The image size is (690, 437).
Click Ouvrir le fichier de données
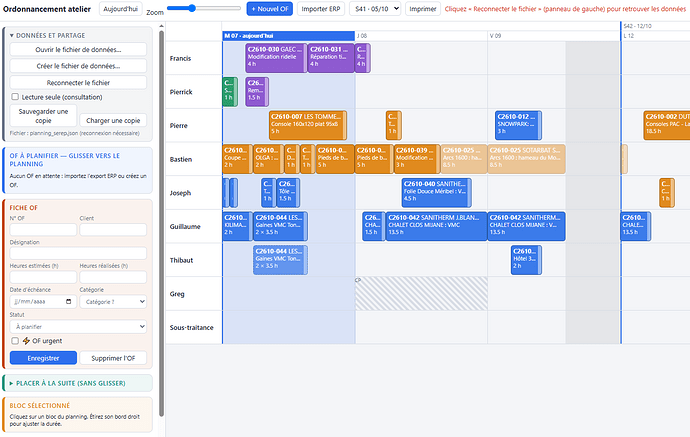click(78, 50)
